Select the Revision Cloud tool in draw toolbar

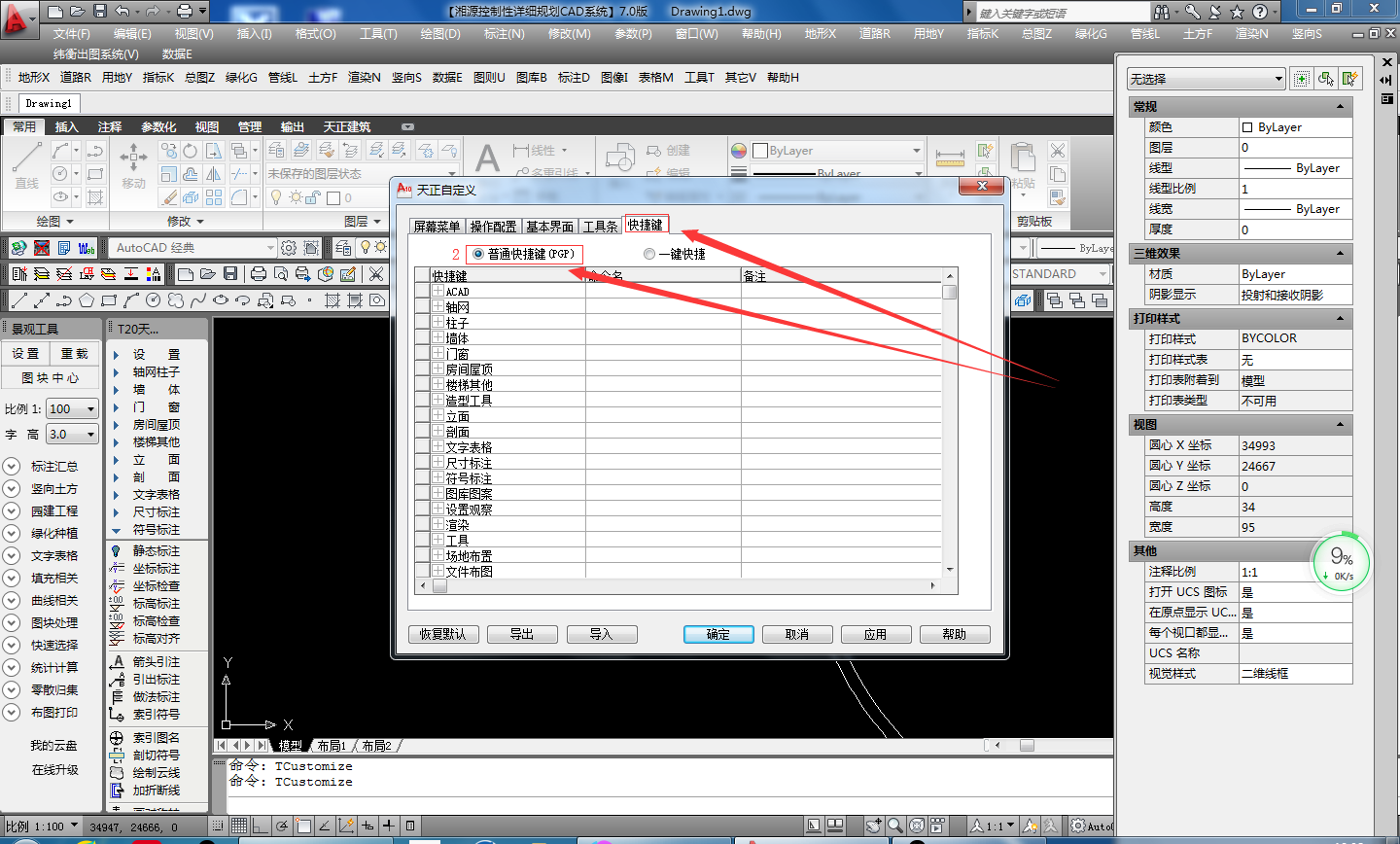[x=176, y=300]
